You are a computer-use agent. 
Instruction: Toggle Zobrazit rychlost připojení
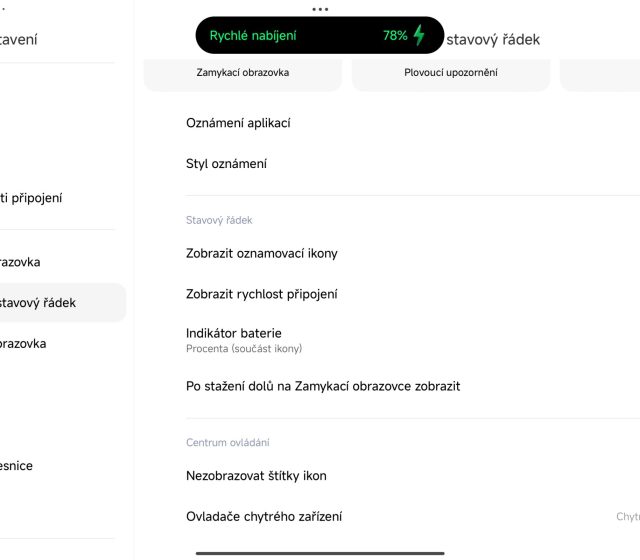pyautogui.click(x=262, y=295)
